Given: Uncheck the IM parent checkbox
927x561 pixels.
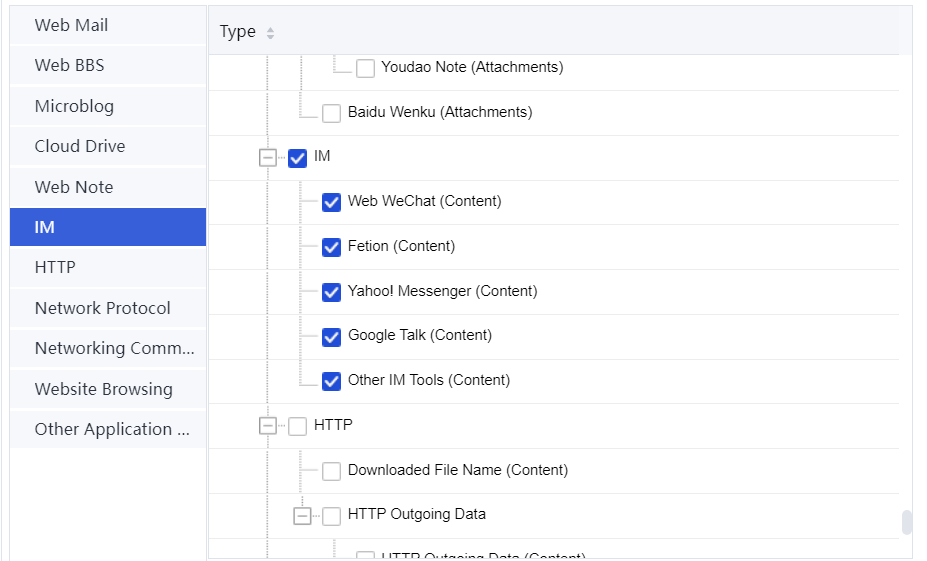Looking at the screenshot, I should tap(297, 158).
